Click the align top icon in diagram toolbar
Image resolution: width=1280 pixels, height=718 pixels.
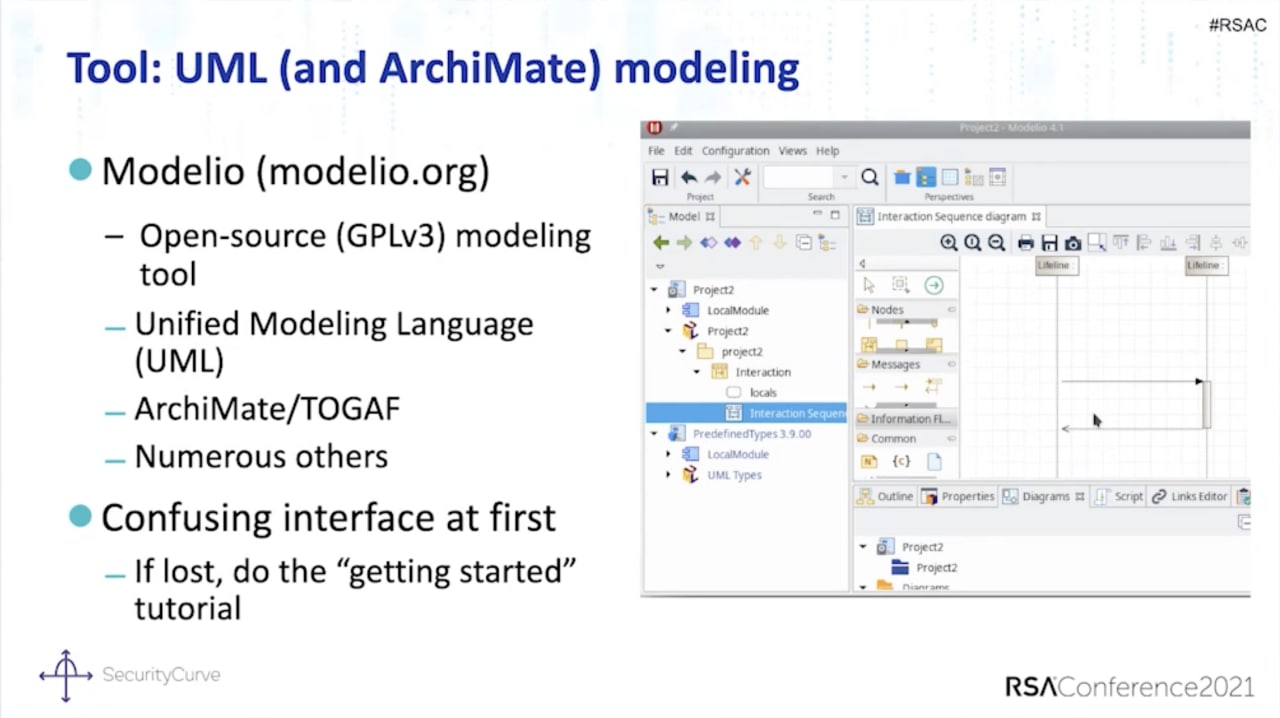1121,243
